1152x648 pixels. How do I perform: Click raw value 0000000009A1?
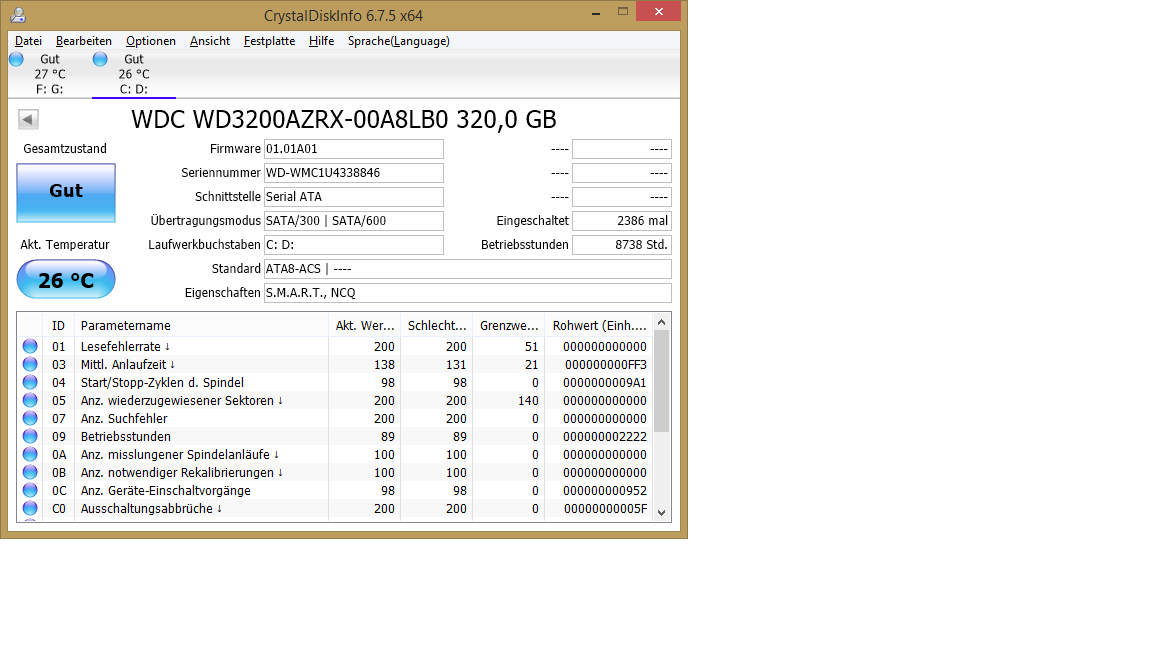[x=605, y=382]
